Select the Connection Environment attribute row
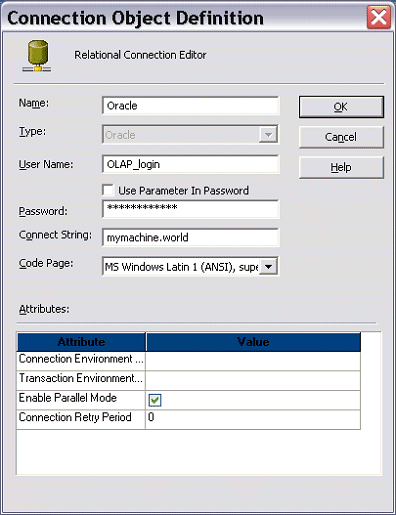The height and width of the screenshot is (515, 396). [x=189, y=361]
